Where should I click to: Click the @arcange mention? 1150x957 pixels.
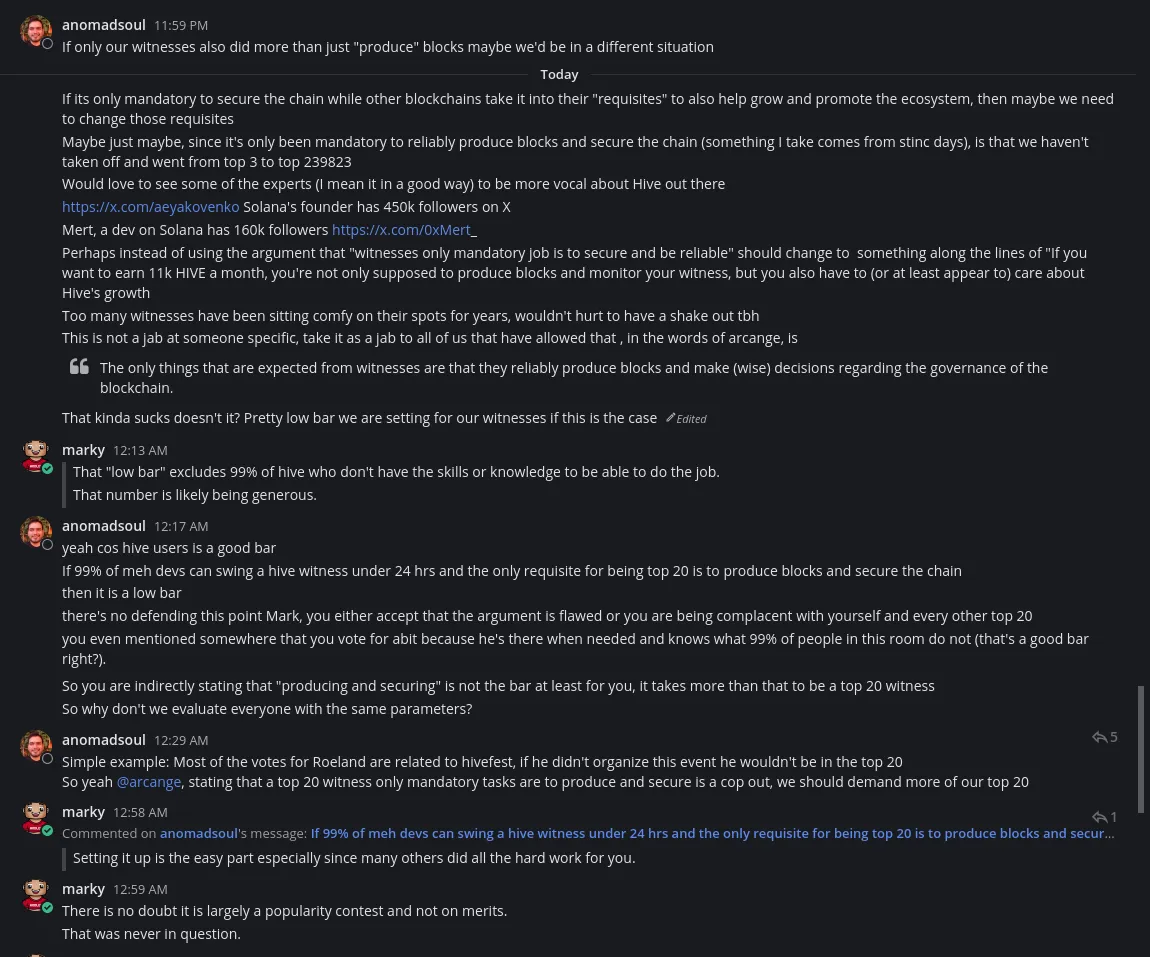point(149,782)
